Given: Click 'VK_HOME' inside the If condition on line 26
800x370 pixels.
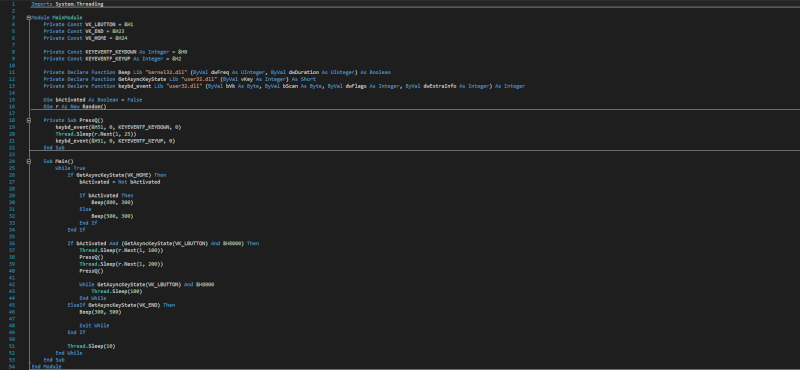Looking at the screenshot, I should click(137, 175).
